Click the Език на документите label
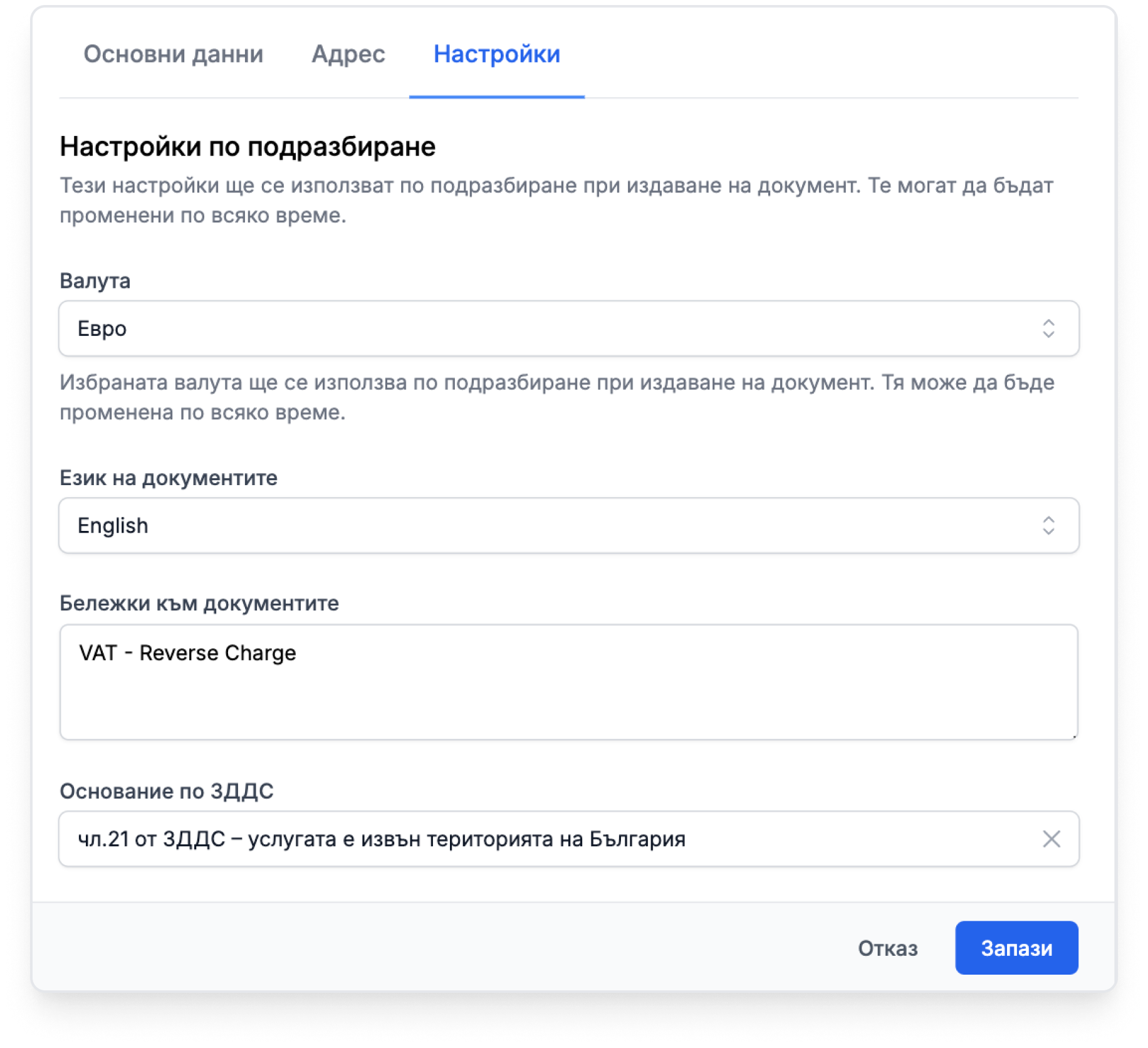Image resolution: width=1148 pixels, height=1048 pixels. coord(168,478)
